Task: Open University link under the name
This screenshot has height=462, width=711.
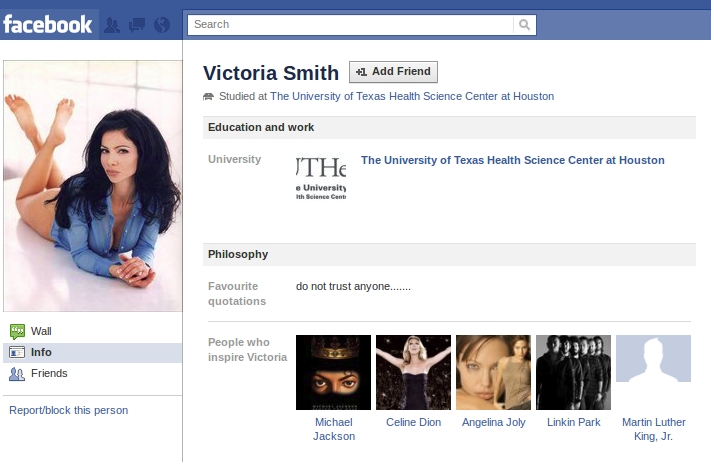Action: pos(412,96)
